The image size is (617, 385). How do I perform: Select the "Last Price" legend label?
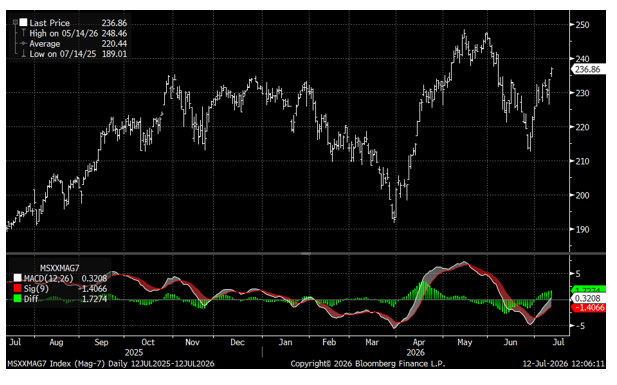50,23
